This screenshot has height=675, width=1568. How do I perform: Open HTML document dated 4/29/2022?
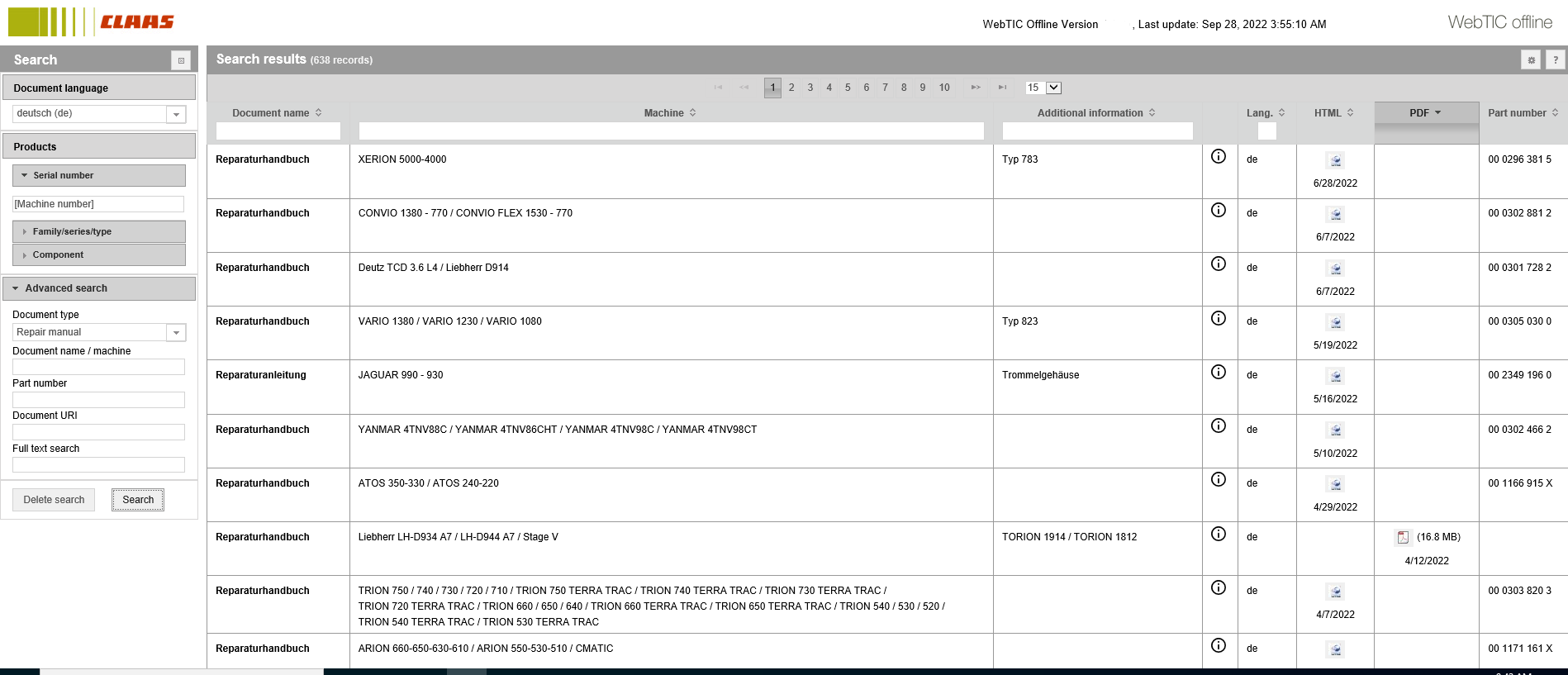point(1335,484)
